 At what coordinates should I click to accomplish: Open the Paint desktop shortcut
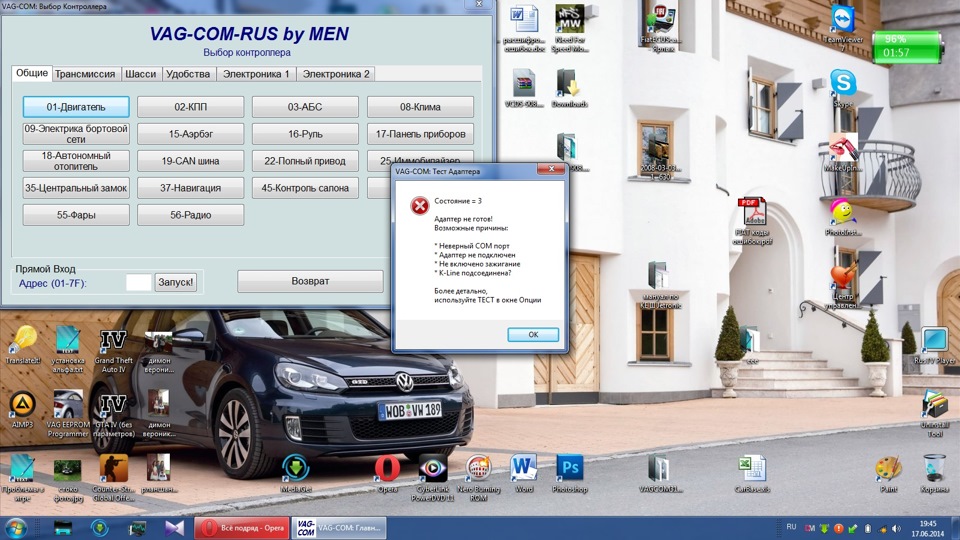(x=888, y=474)
